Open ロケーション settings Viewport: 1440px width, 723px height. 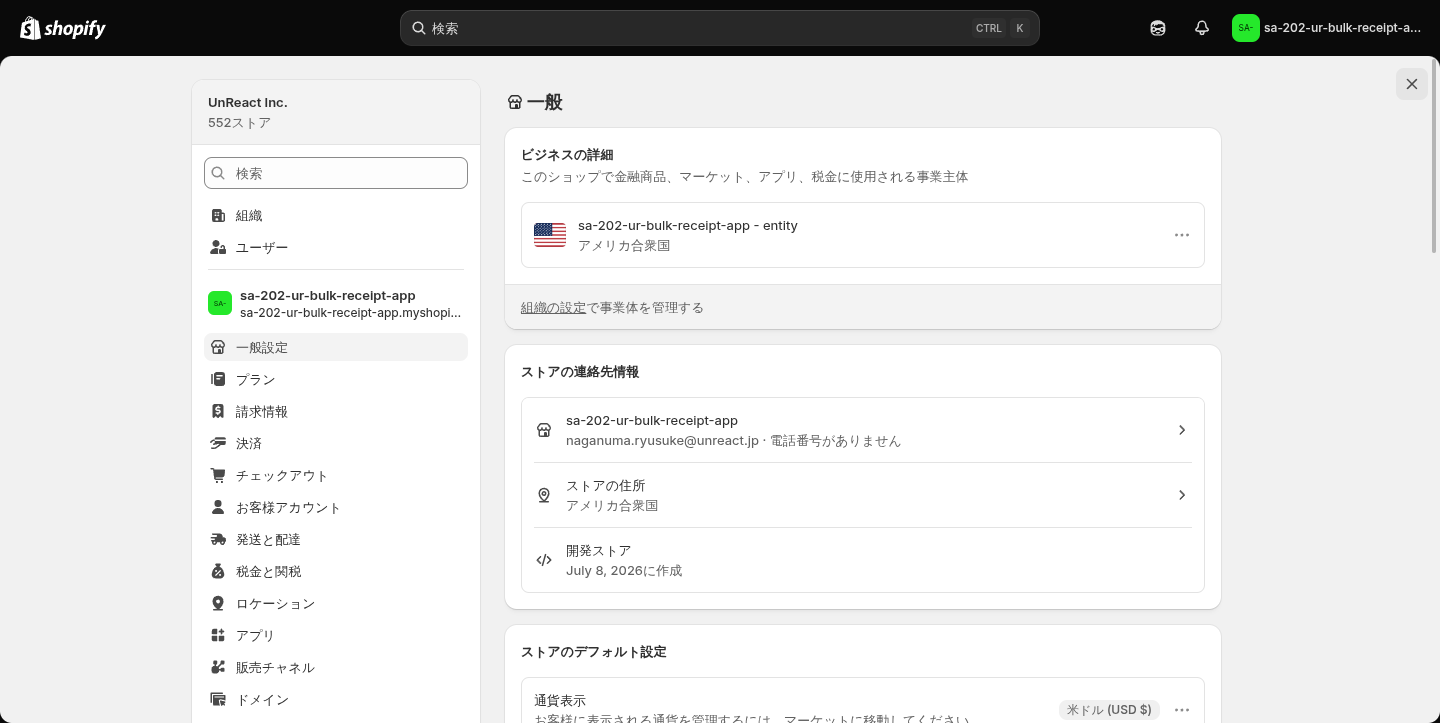click(x=336, y=603)
